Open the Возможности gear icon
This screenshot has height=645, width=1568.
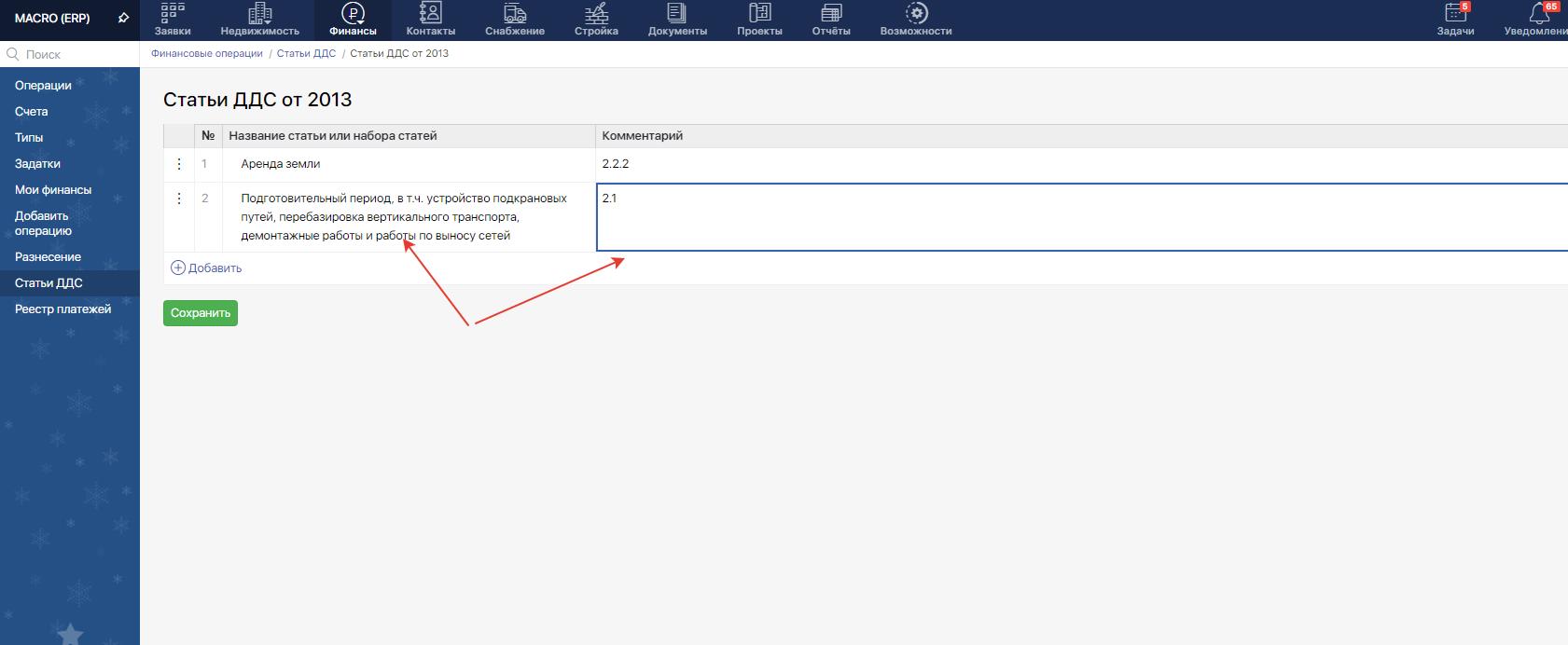916,13
